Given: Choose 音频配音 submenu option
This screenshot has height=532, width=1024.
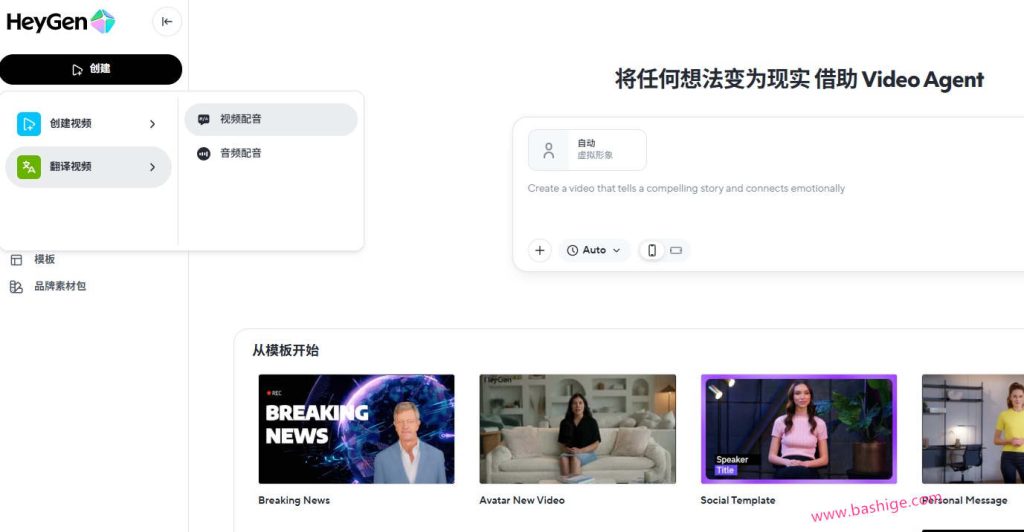Looking at the screenshot, I should (x=270, y=153).
